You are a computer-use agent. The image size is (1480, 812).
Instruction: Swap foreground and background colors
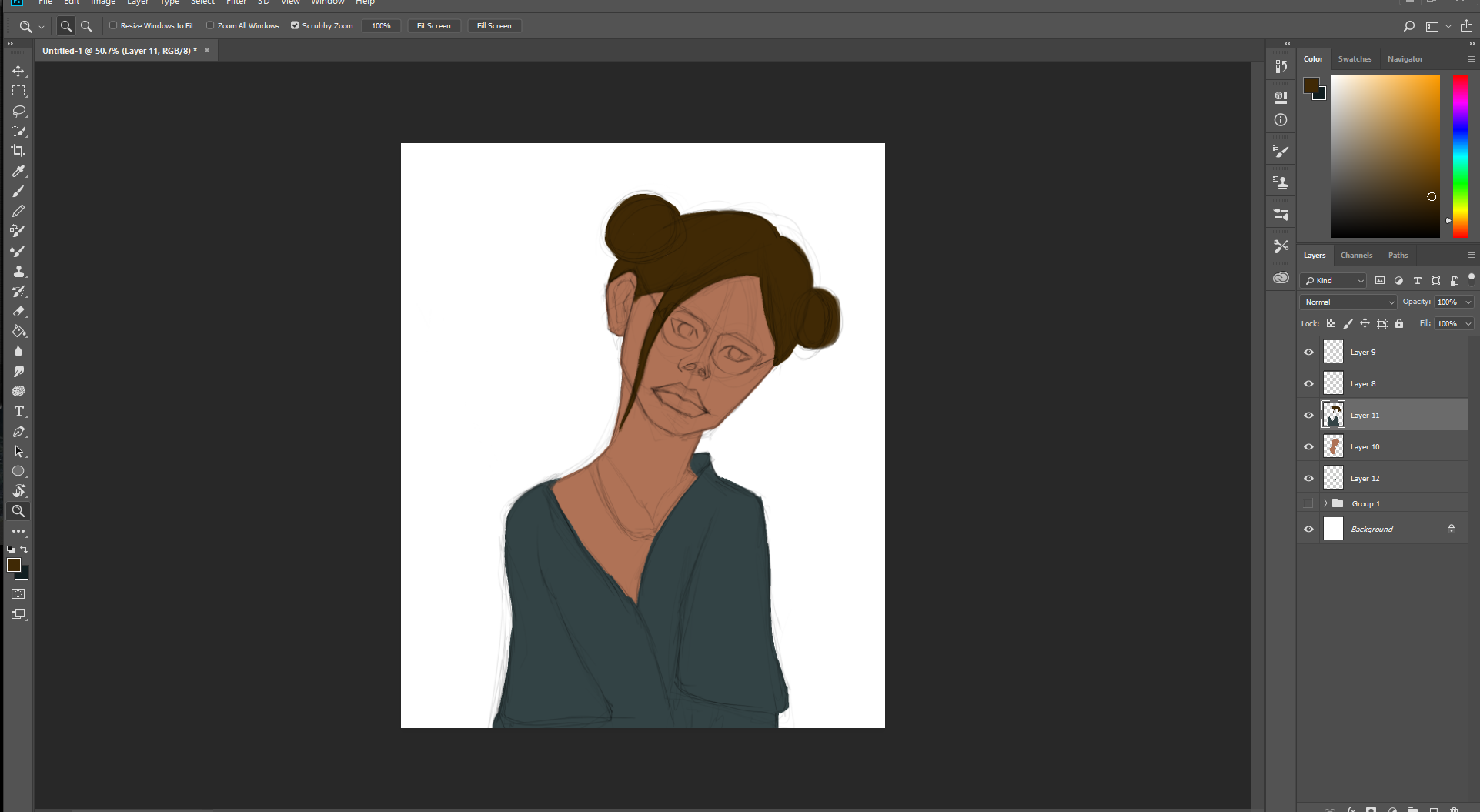point(25,550)
